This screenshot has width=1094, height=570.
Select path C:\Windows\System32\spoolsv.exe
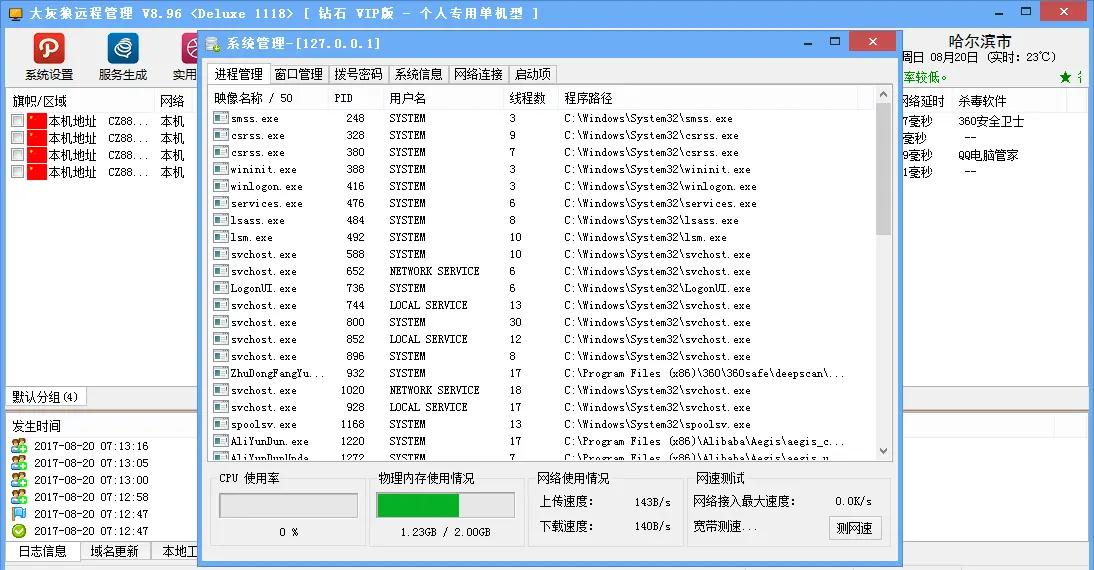657,424
